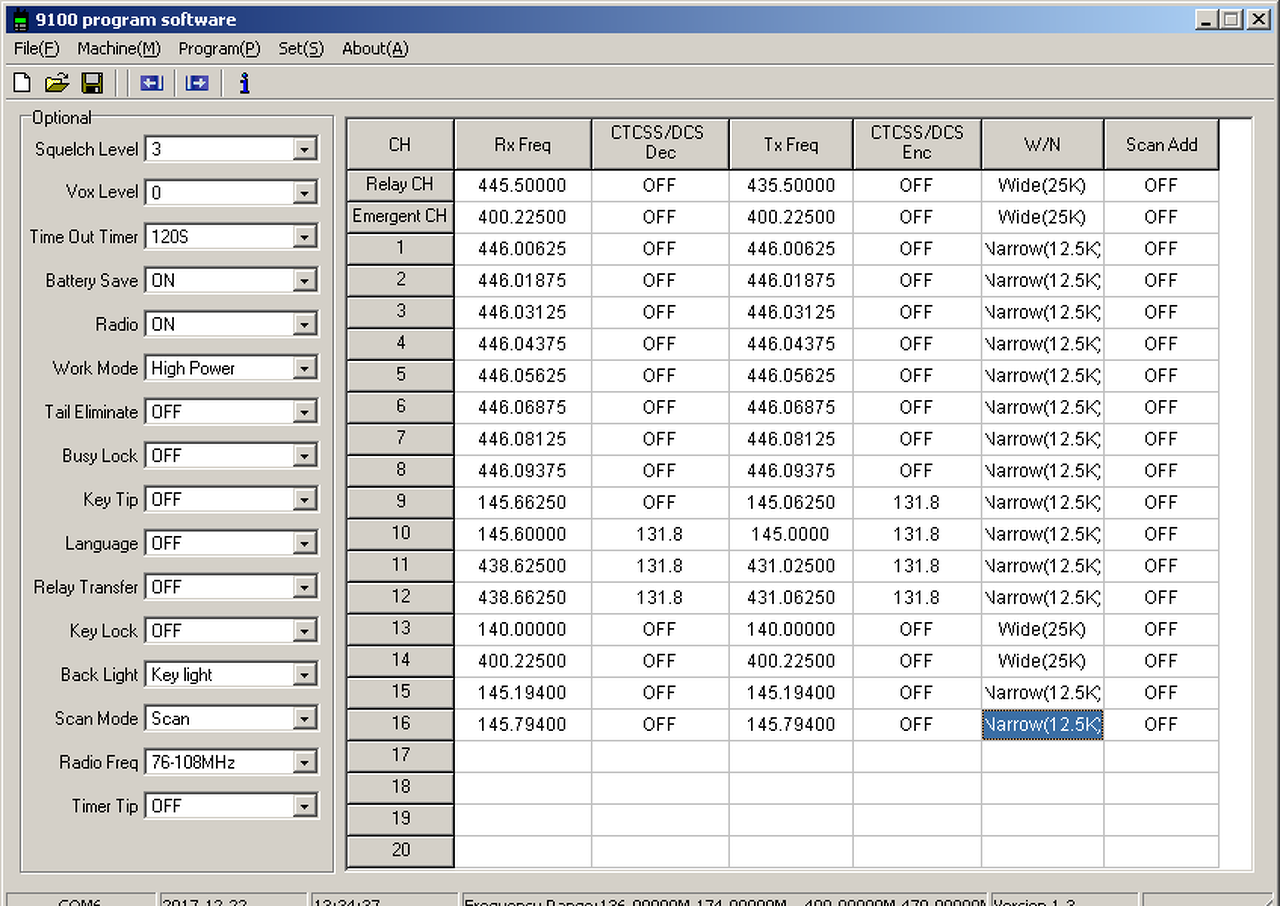Click the New file toolbar icon
Viewport: 1280px width, 906px height.
coord(22,83)
